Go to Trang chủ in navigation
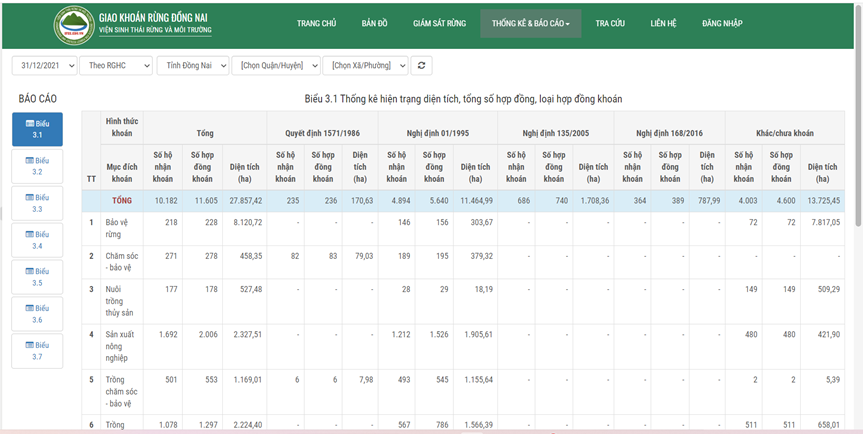 point(316,23)
